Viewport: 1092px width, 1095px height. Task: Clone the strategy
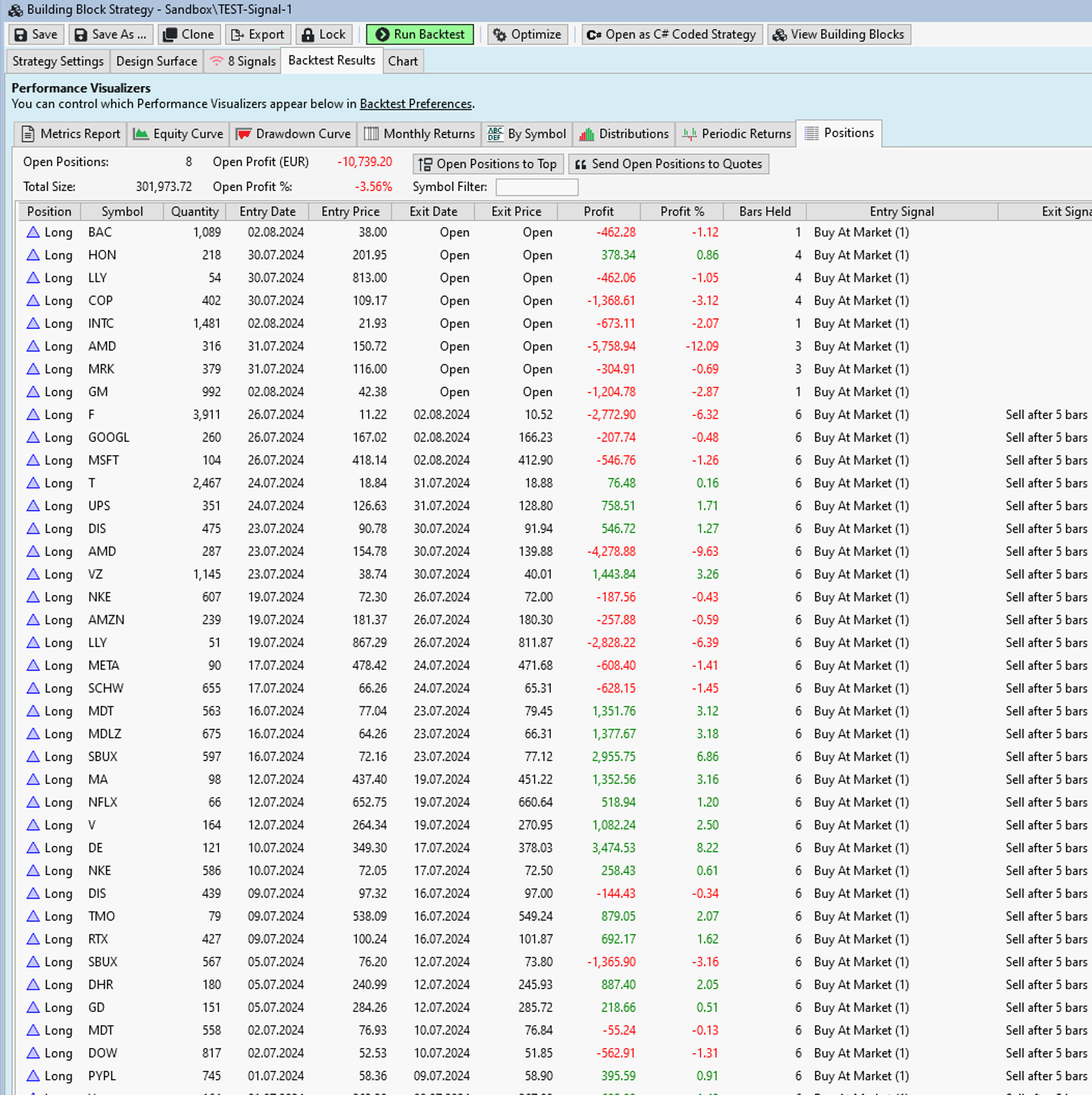(x=189, y=35)
